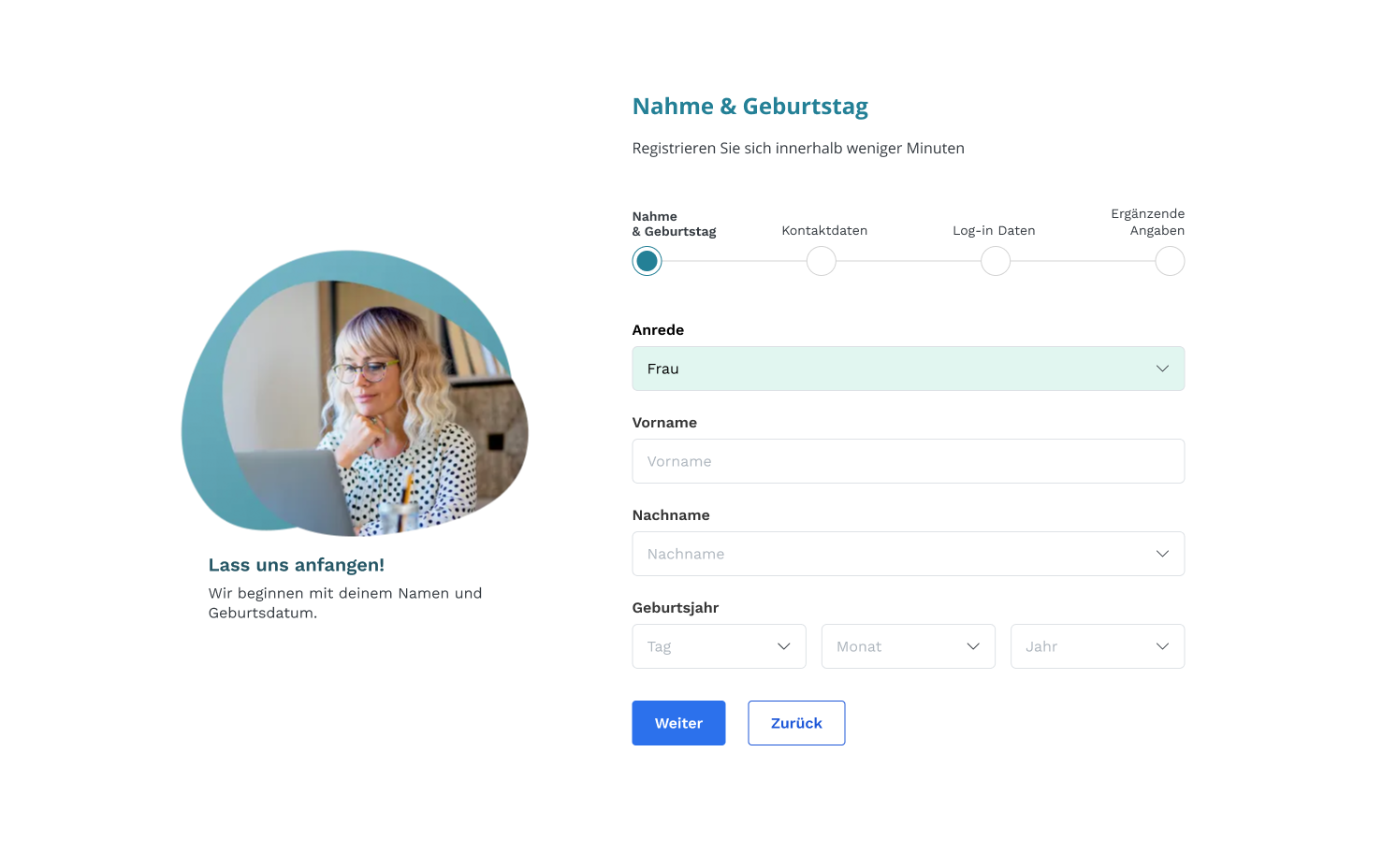
Task: Open the Anrede dropdown showing Frau
Action: pos(908,369)
